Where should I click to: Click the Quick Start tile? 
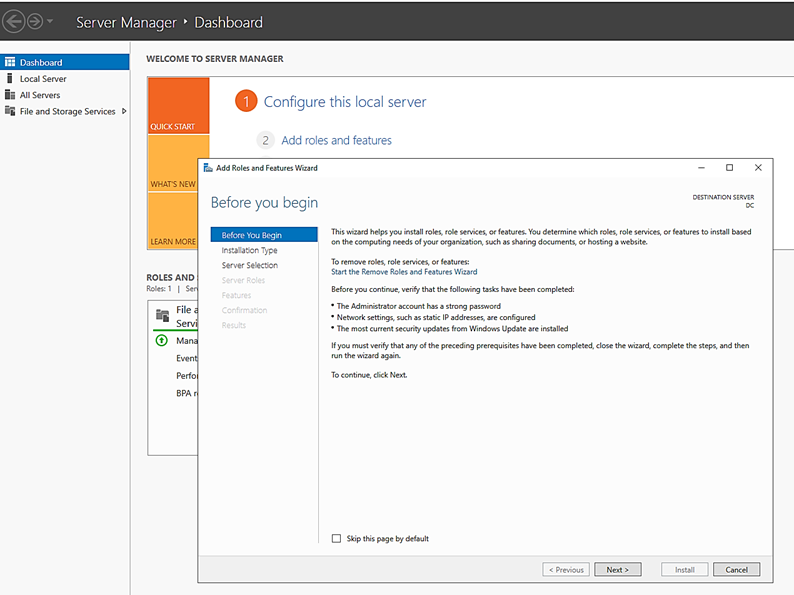click(178, 106)
